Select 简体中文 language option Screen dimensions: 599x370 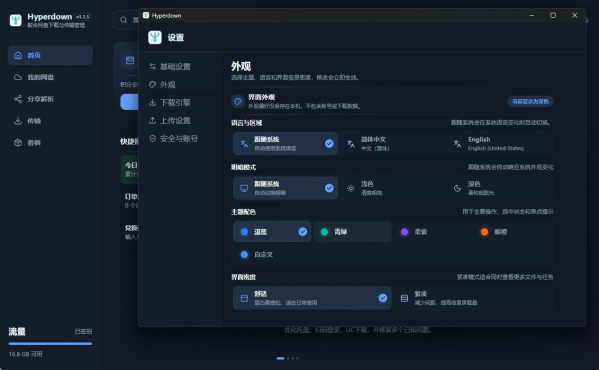(392, 144)
